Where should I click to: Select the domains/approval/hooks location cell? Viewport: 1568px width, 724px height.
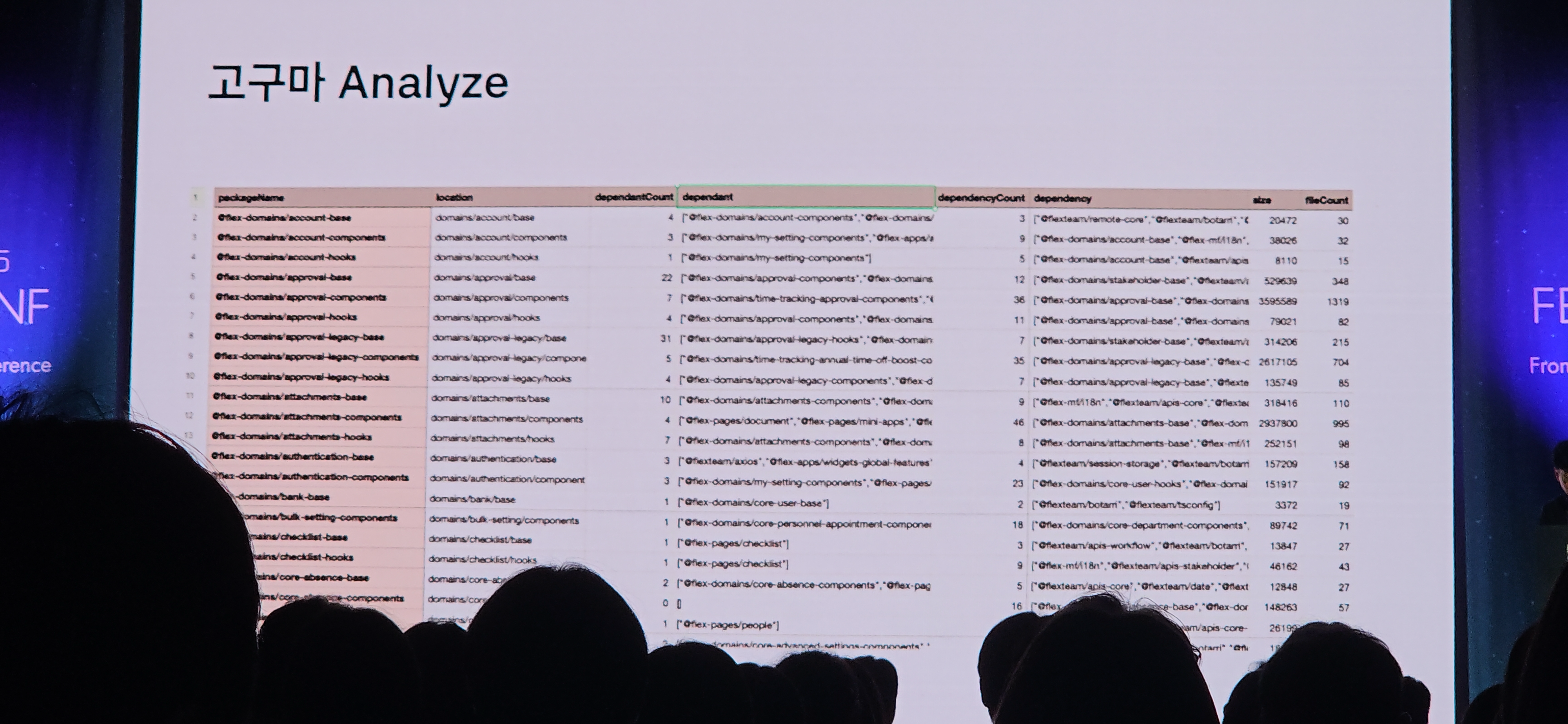[x=486, y=318]
